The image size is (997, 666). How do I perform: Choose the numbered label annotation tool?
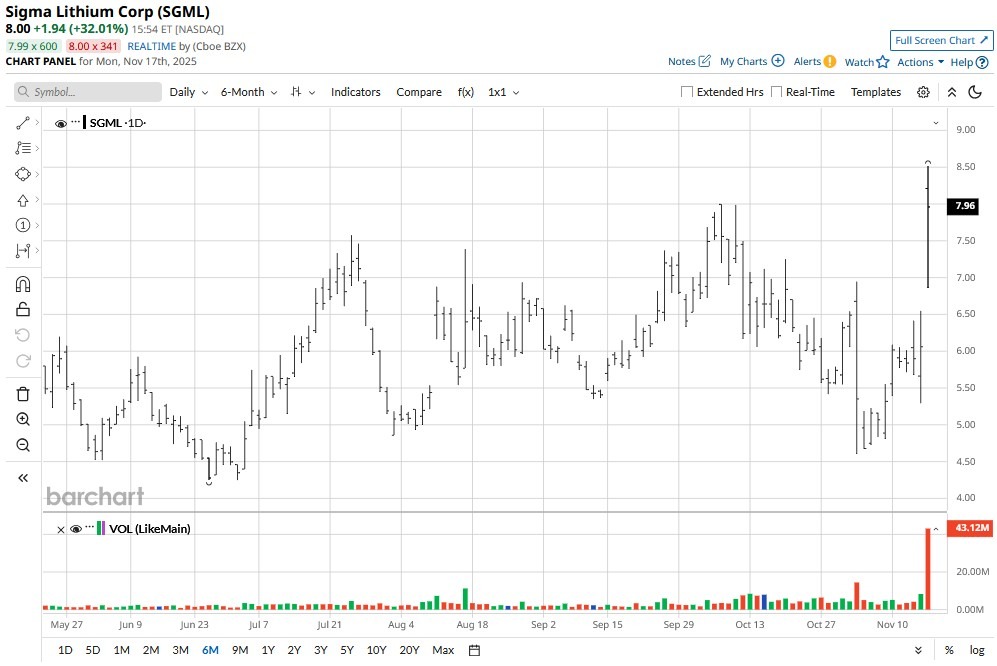click(x=23, y=225)
